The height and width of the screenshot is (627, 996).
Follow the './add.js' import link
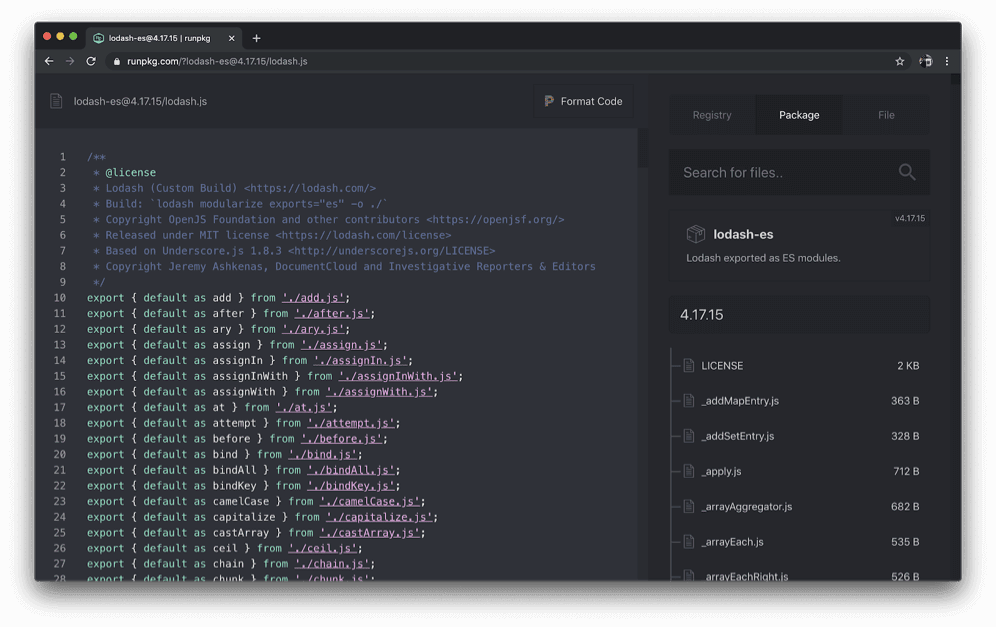[x=313, y=298]
